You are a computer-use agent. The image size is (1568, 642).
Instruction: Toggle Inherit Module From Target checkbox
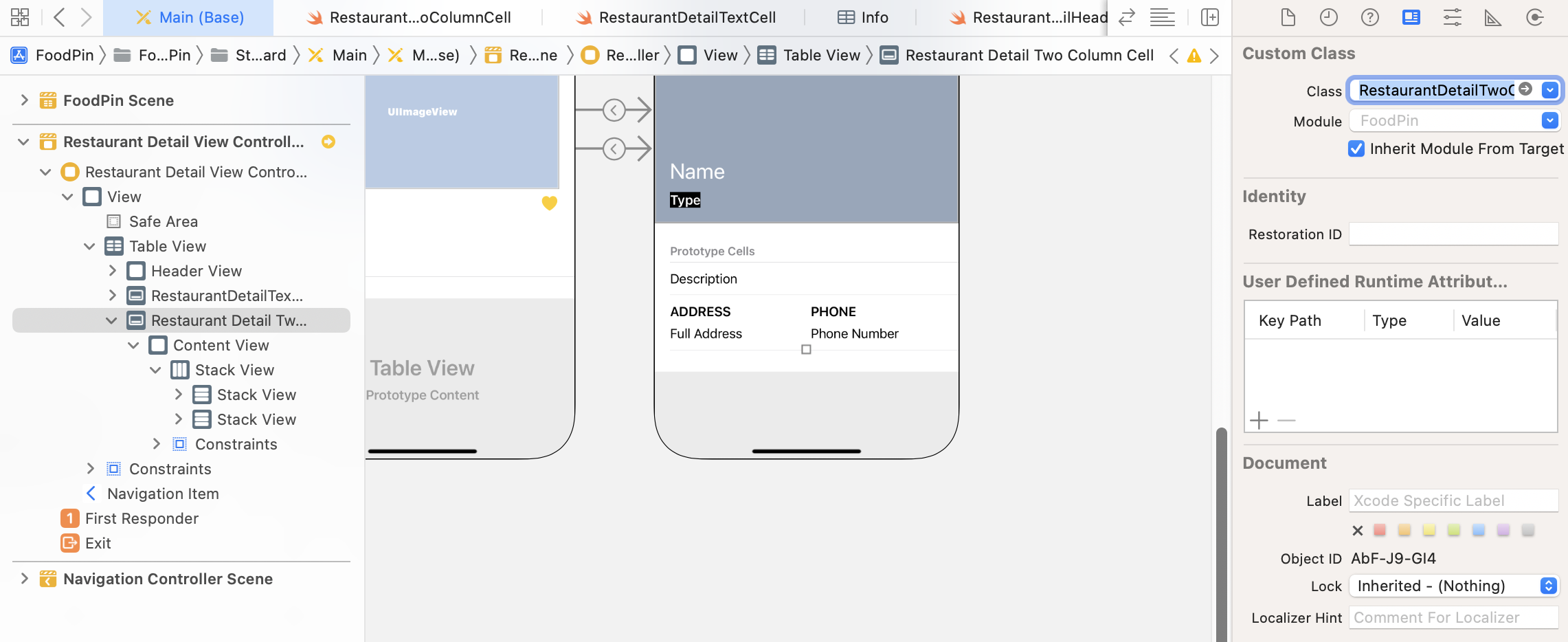1356,148
